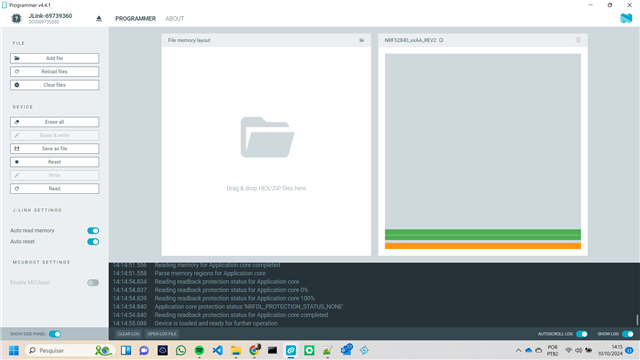Click the JLink device chip icon
The width and height of the screenshot is (640, 360).
click(16, 18)
